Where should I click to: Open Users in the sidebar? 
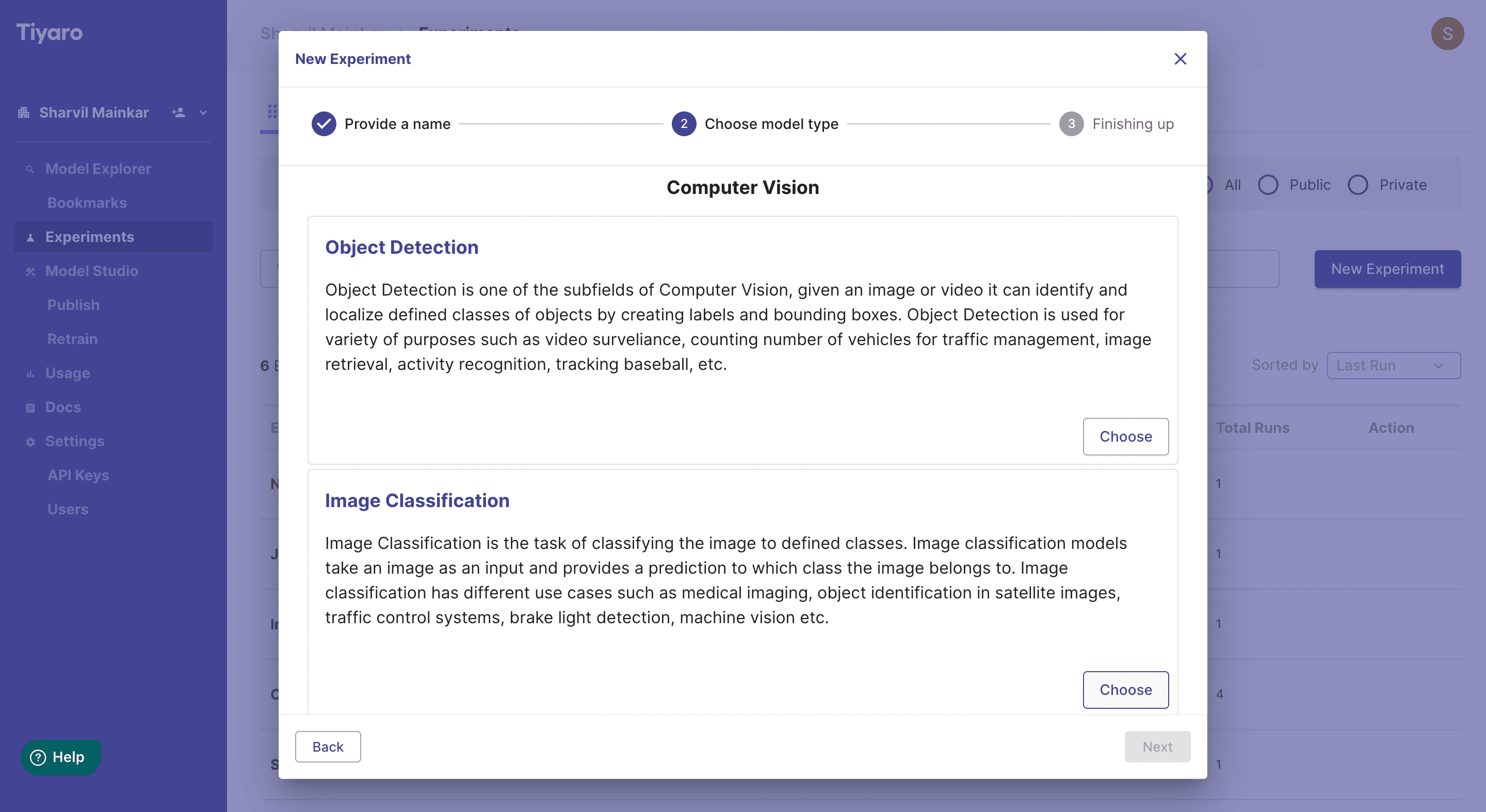click(x=68, y=509)
